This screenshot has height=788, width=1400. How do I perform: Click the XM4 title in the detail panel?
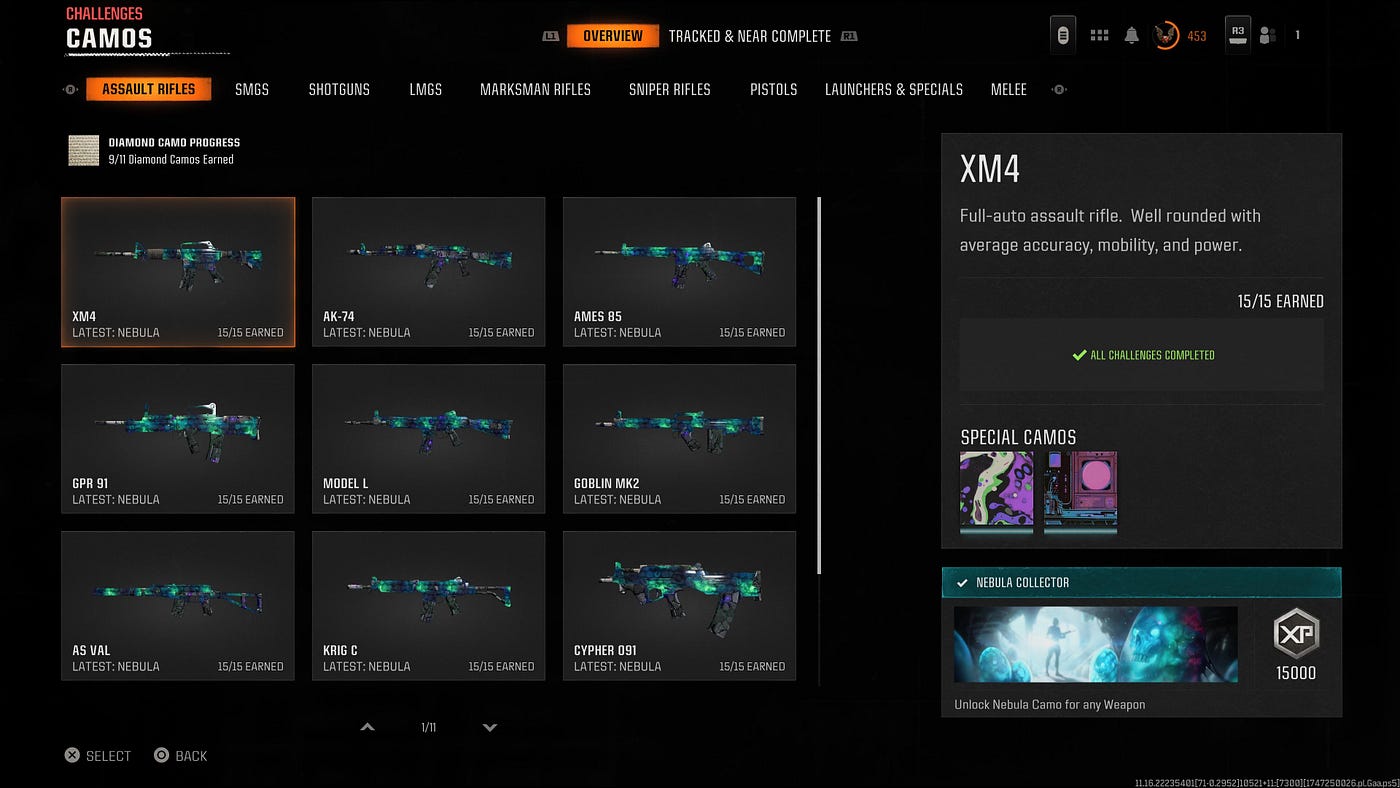click(990, 170)
